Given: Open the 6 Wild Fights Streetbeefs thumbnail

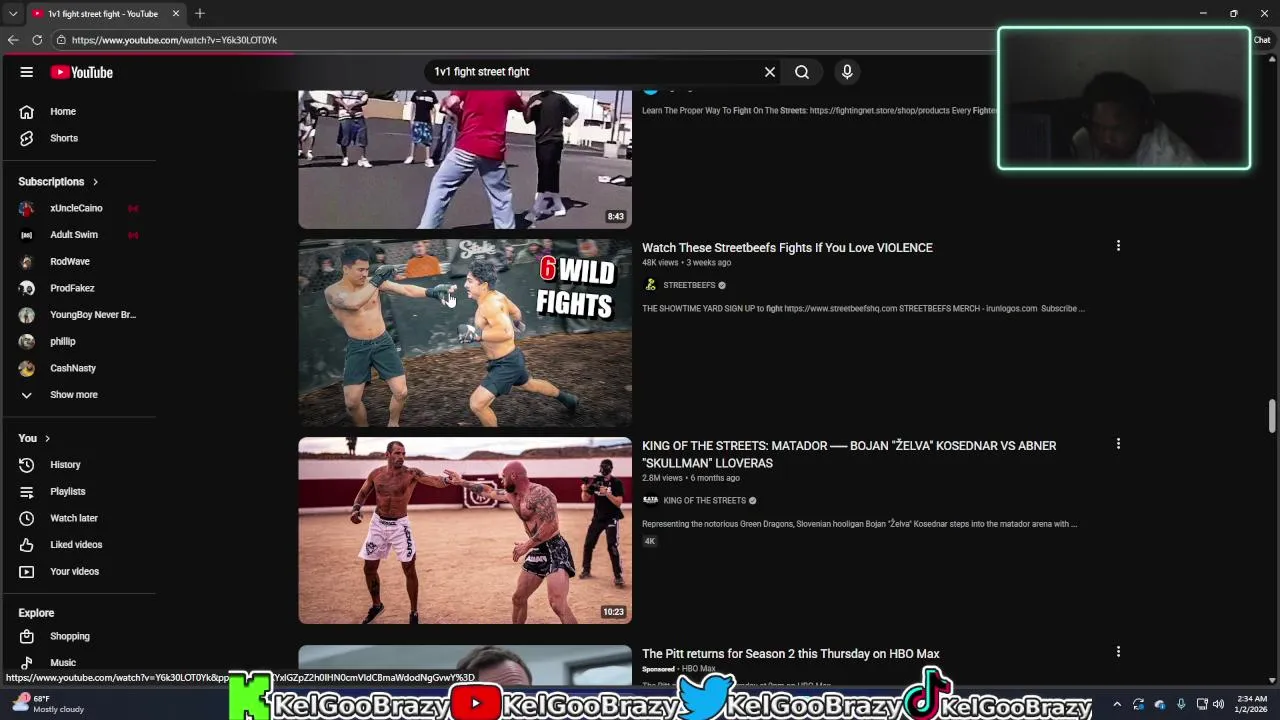Looking at the screenshot, I should tap(465, 333).
